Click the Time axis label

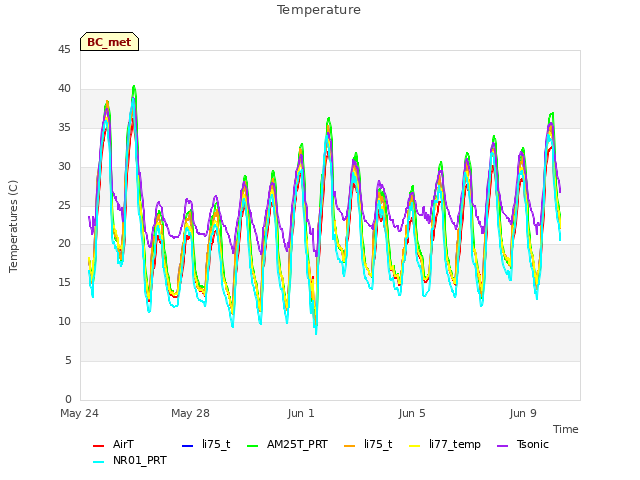[566, 429]
